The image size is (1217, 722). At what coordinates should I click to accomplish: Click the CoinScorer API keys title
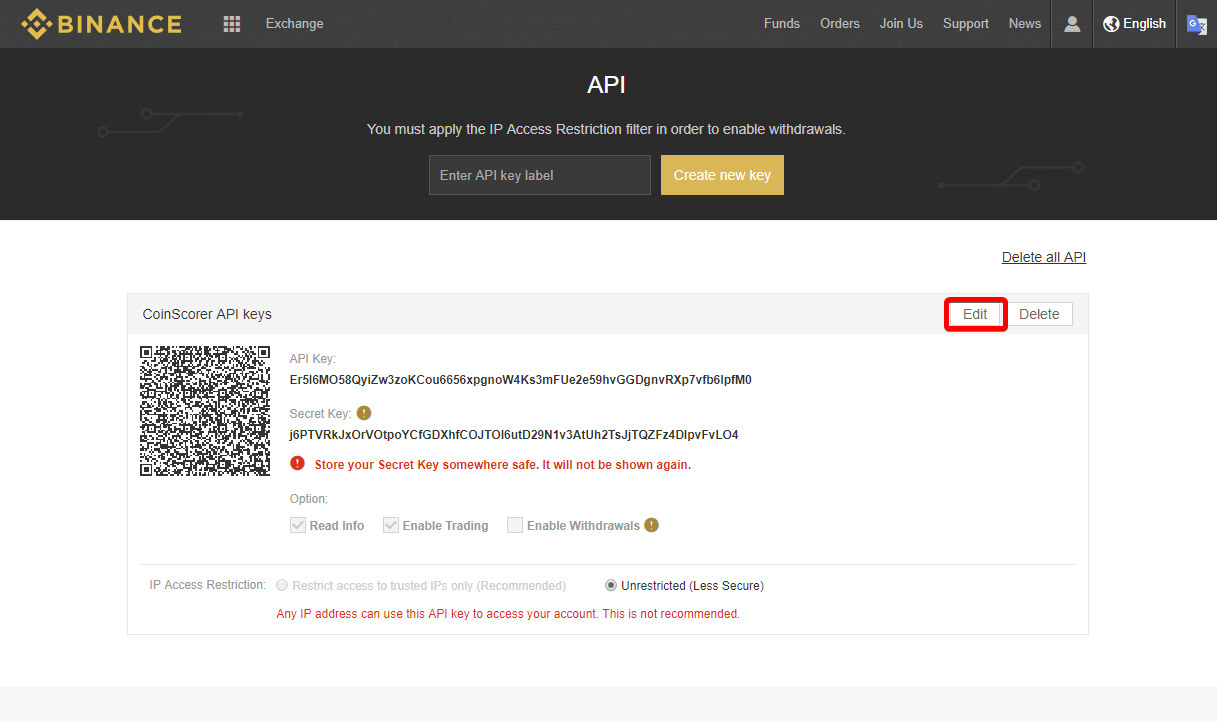click(207, 314)
